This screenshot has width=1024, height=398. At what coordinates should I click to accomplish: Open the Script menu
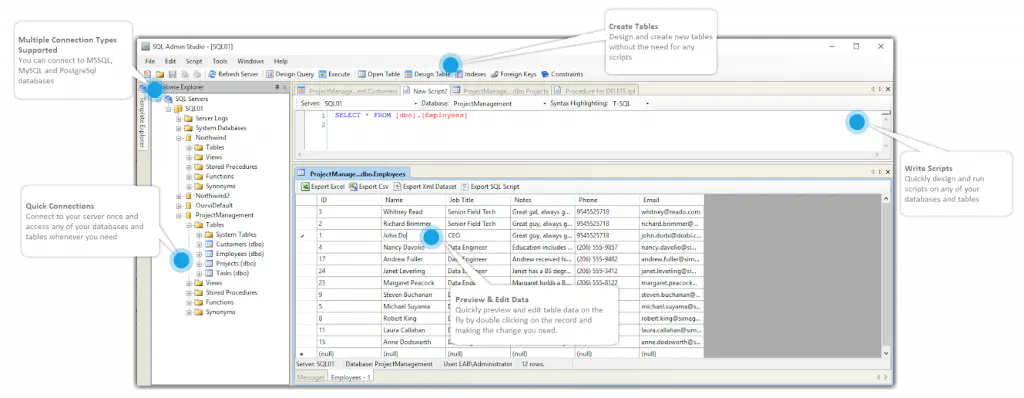click(x=194, y=61)
